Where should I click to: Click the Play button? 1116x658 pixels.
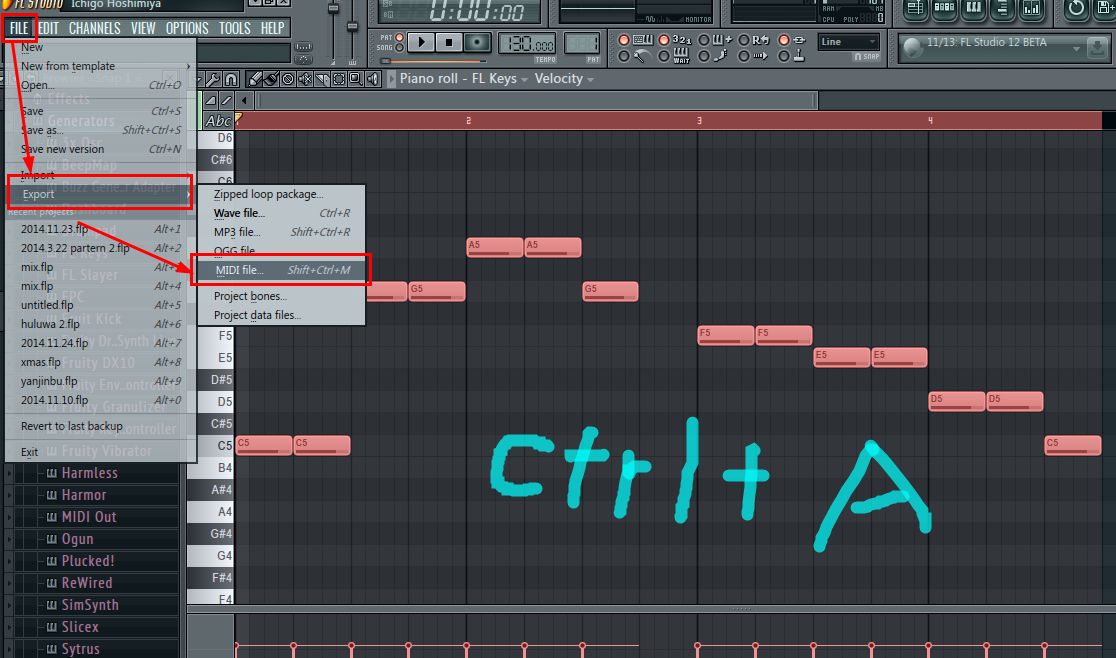(x=421, y=43)
